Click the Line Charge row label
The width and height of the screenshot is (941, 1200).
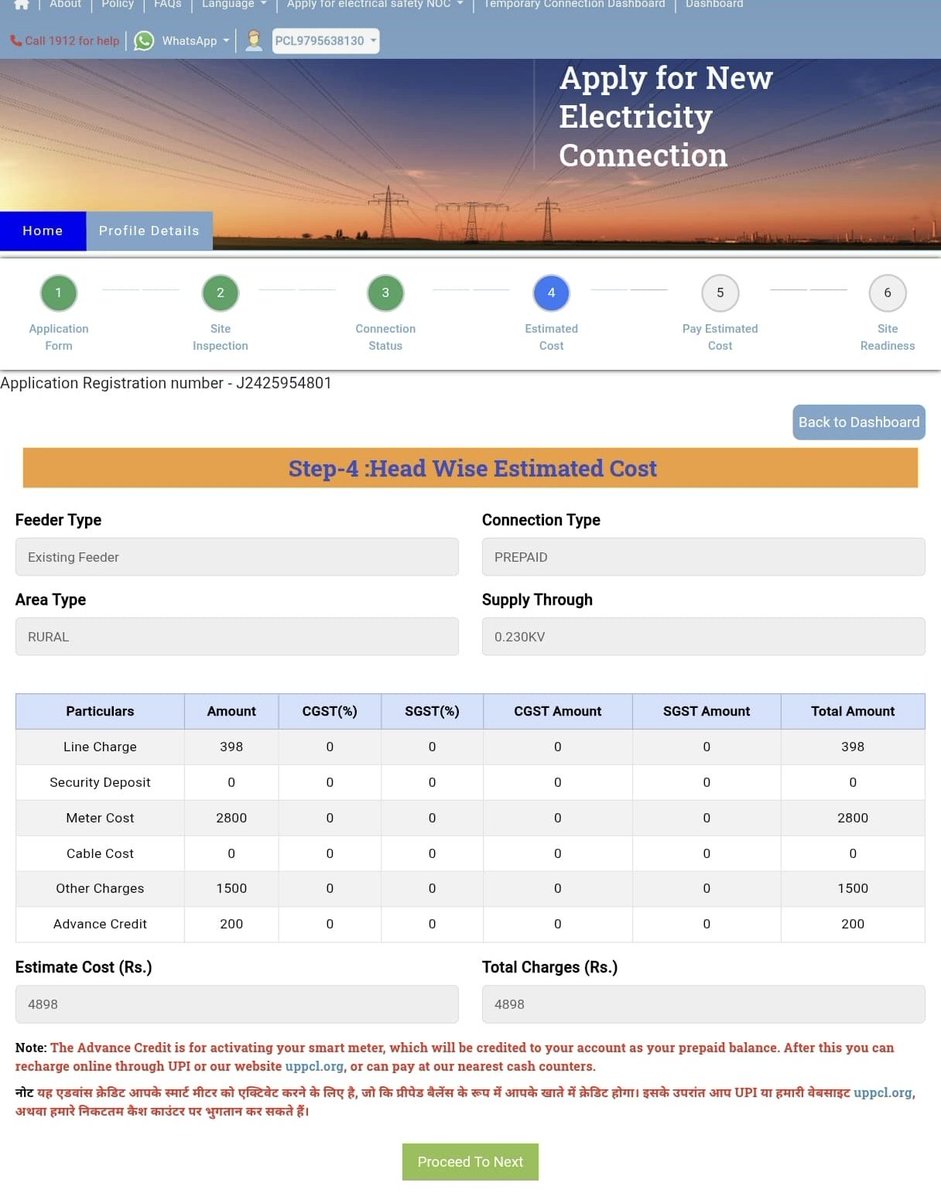100,747
